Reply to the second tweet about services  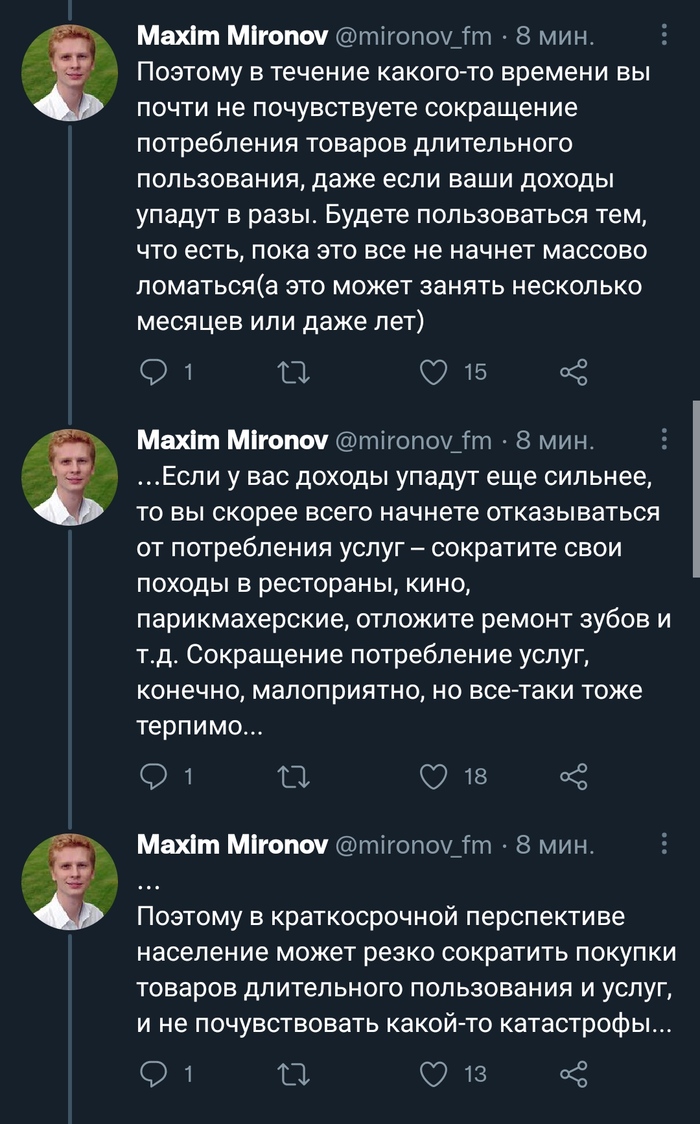153,775
